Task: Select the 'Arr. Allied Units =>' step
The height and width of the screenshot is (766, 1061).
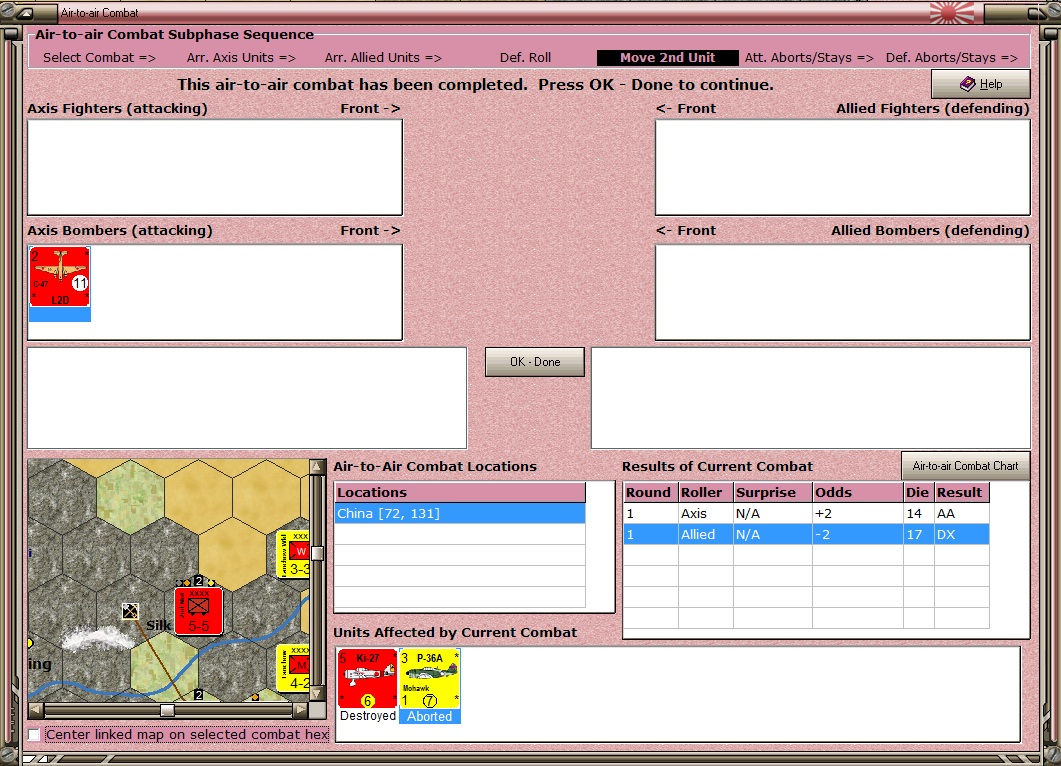Action: (383, 58)
